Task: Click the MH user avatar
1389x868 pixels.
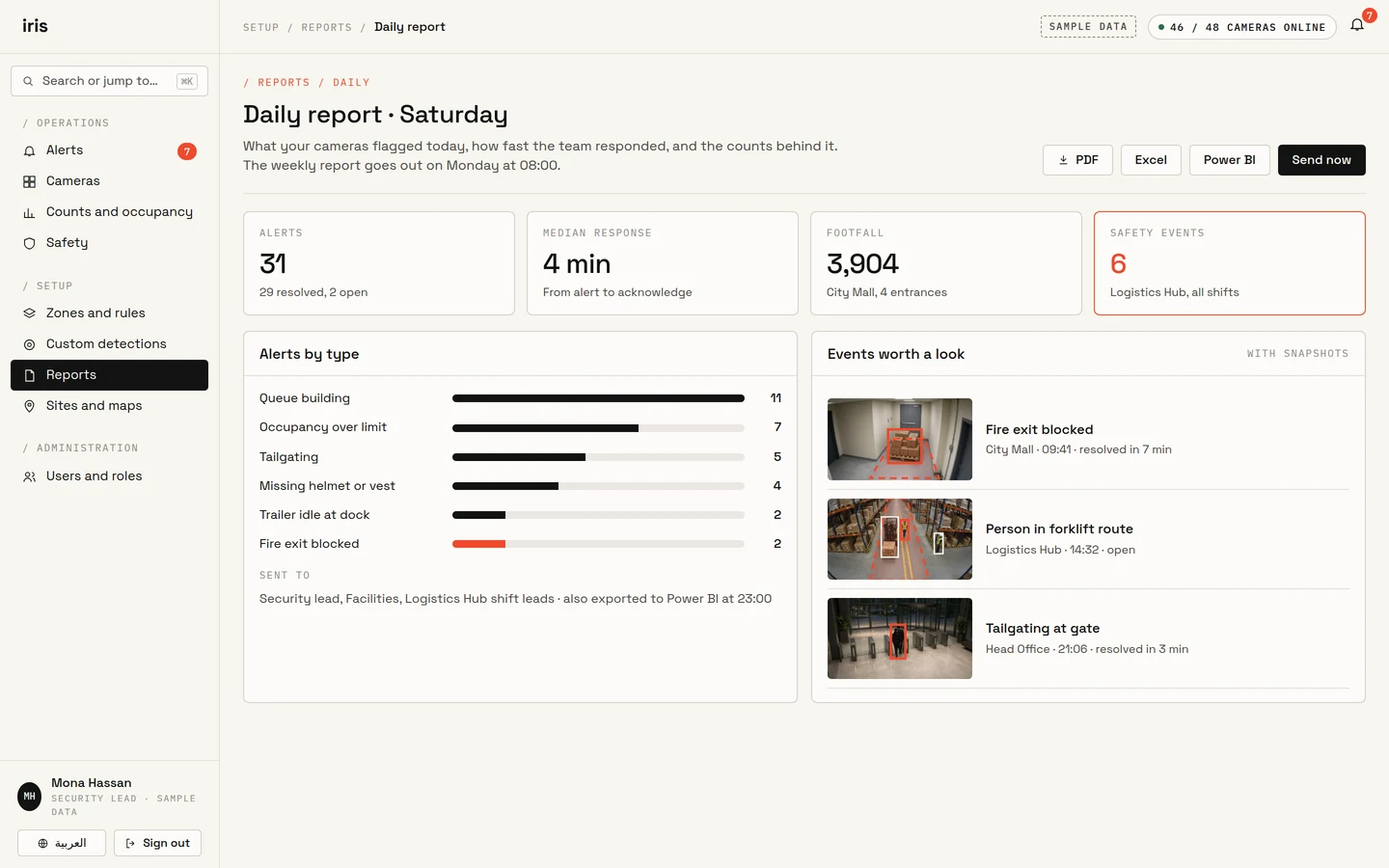Action: (29, 796)
